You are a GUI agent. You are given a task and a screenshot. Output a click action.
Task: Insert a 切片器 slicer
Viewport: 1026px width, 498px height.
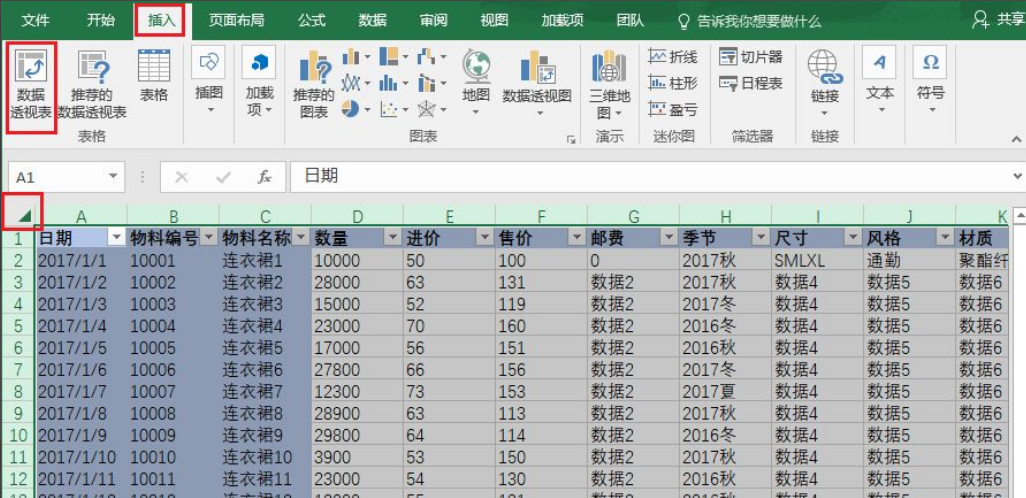(x=751, y=57)
